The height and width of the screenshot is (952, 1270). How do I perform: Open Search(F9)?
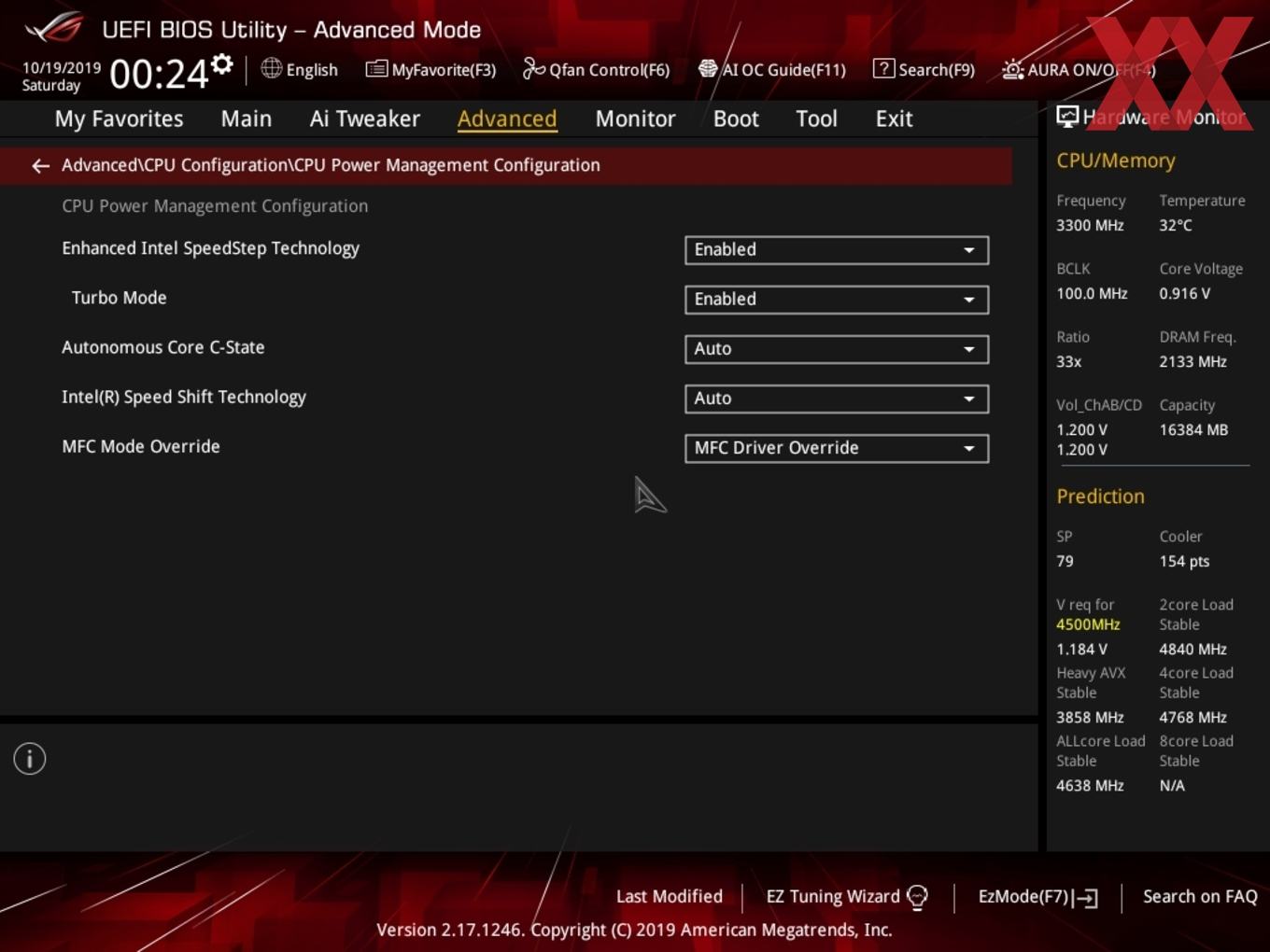pos(924,70)
